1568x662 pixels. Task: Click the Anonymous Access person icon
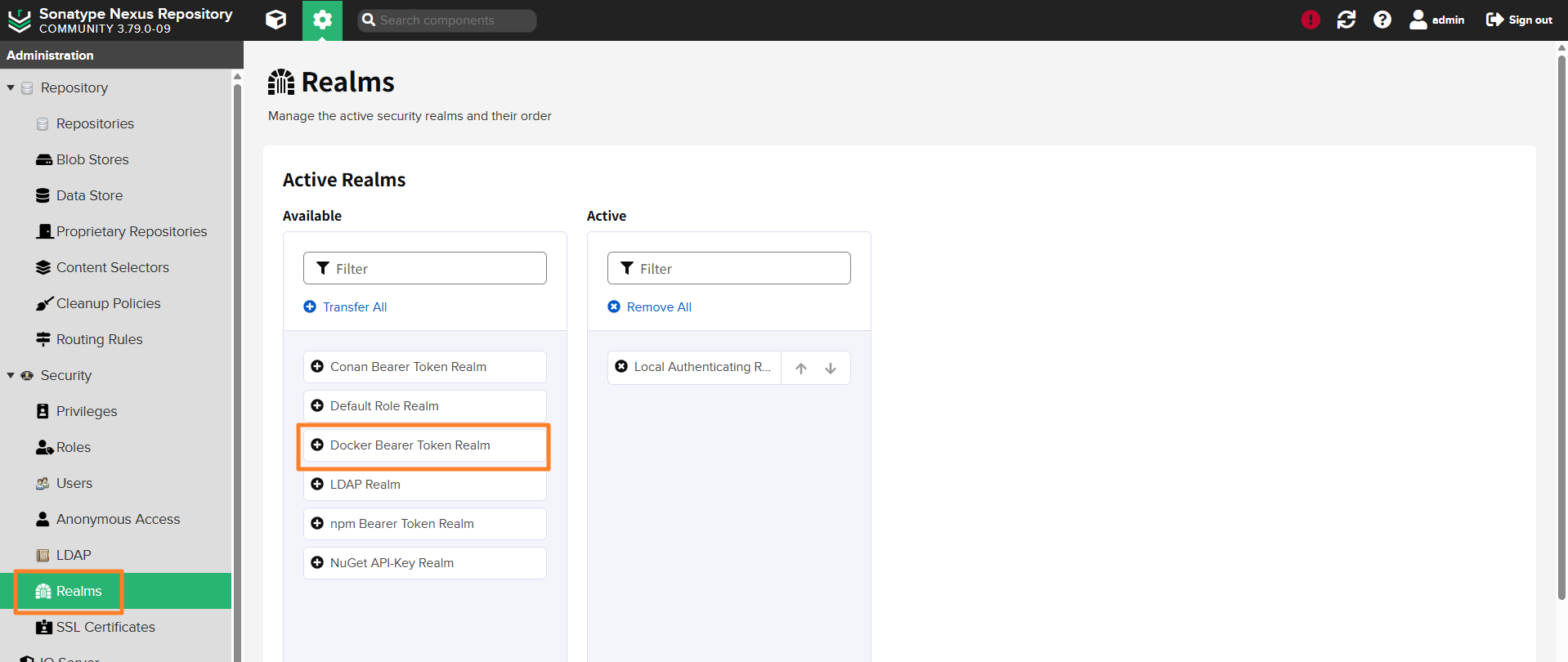point(43,519)
